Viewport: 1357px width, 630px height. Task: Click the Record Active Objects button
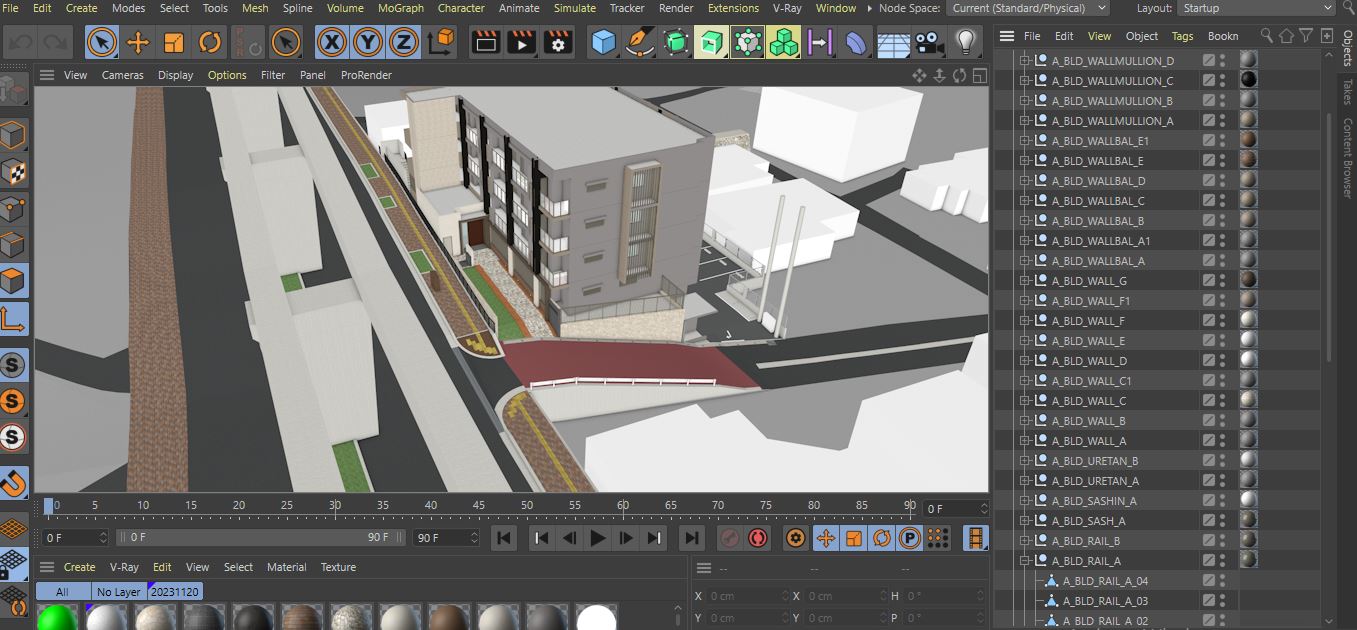click(730, 538)
